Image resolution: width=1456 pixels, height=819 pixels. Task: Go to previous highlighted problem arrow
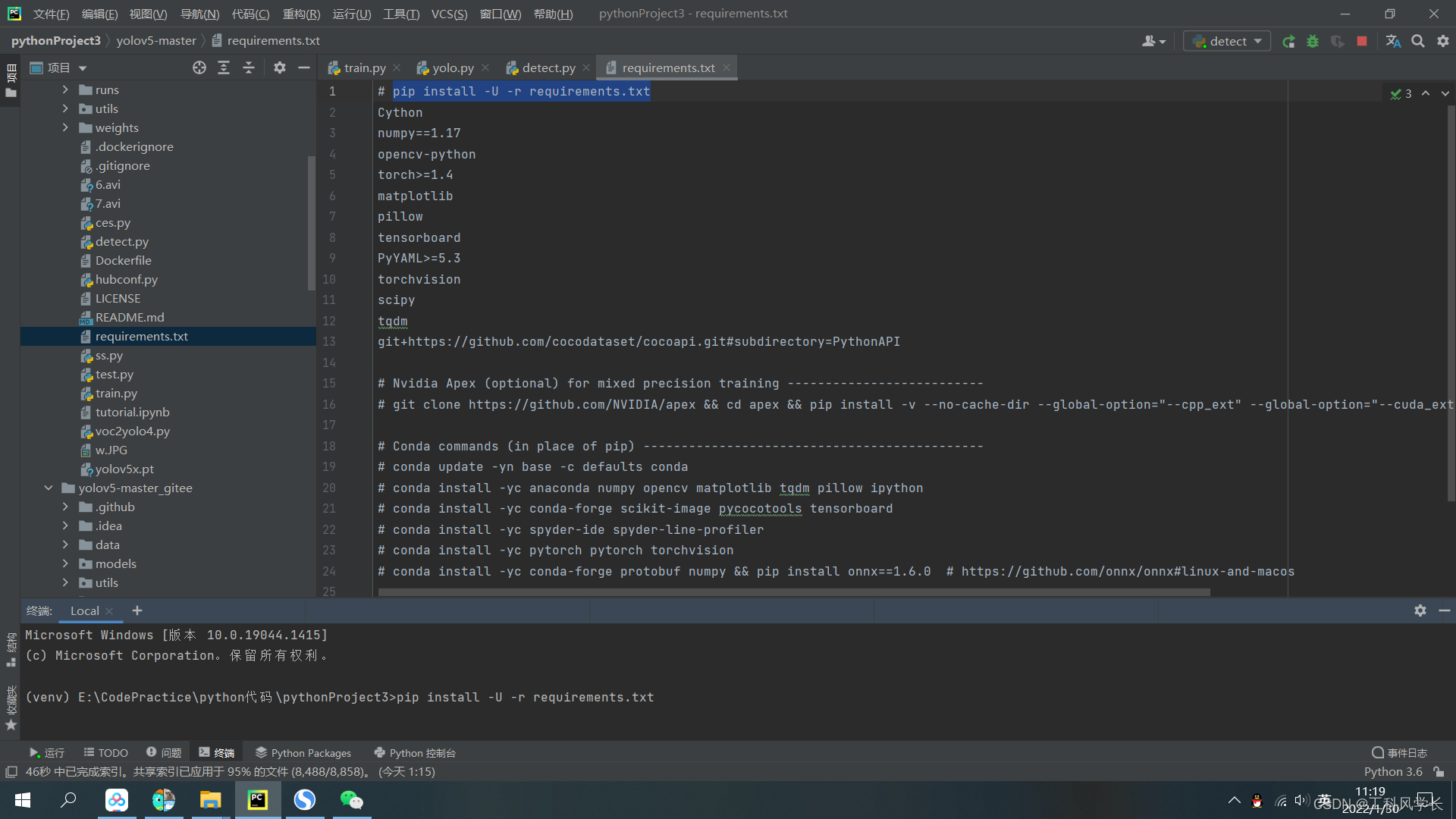1426,93
